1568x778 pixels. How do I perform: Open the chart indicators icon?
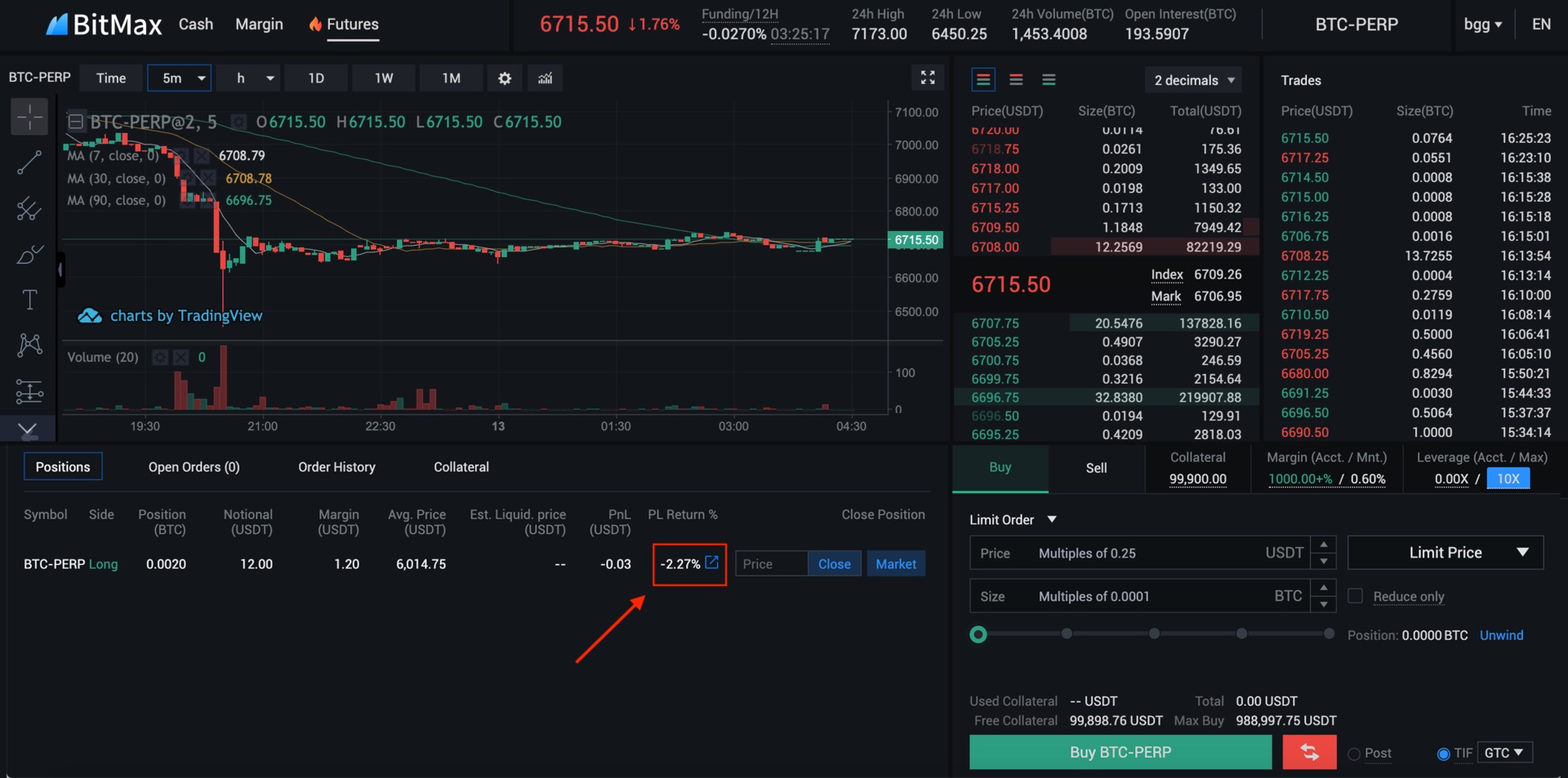pos(545,78)
